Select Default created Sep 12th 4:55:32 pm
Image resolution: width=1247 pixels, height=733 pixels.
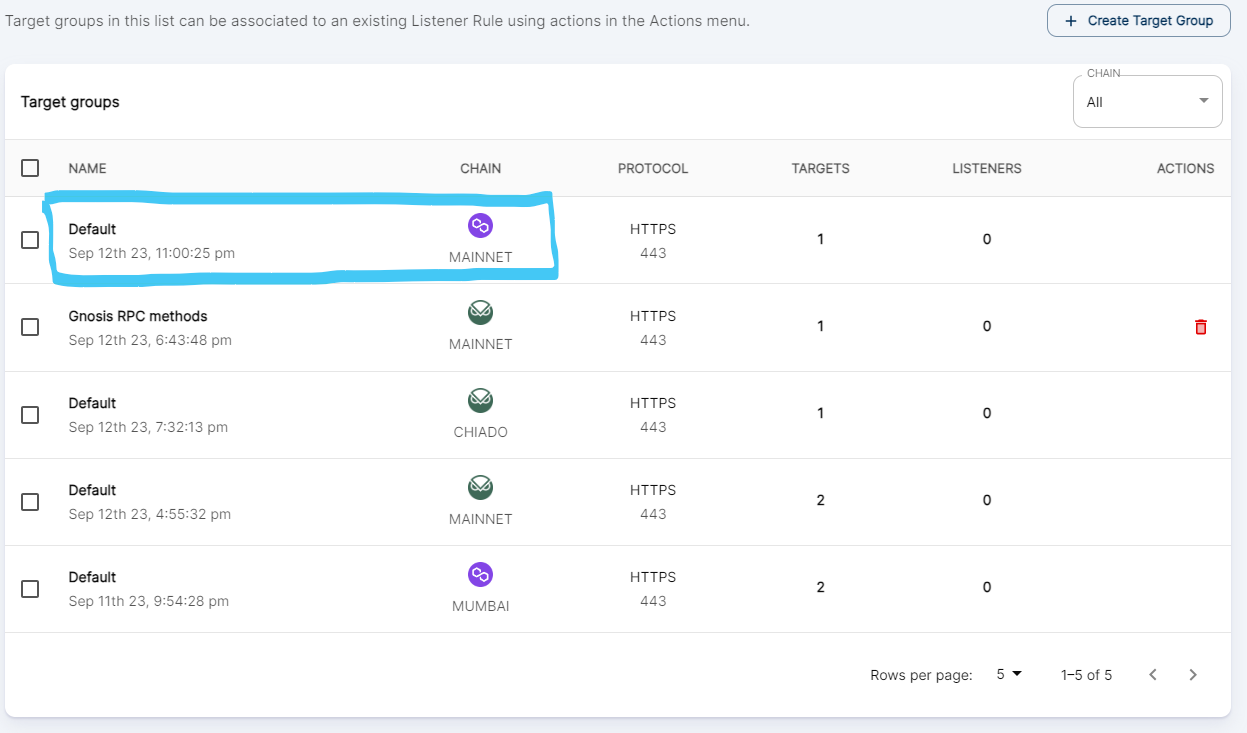click(x=92, y=490)
